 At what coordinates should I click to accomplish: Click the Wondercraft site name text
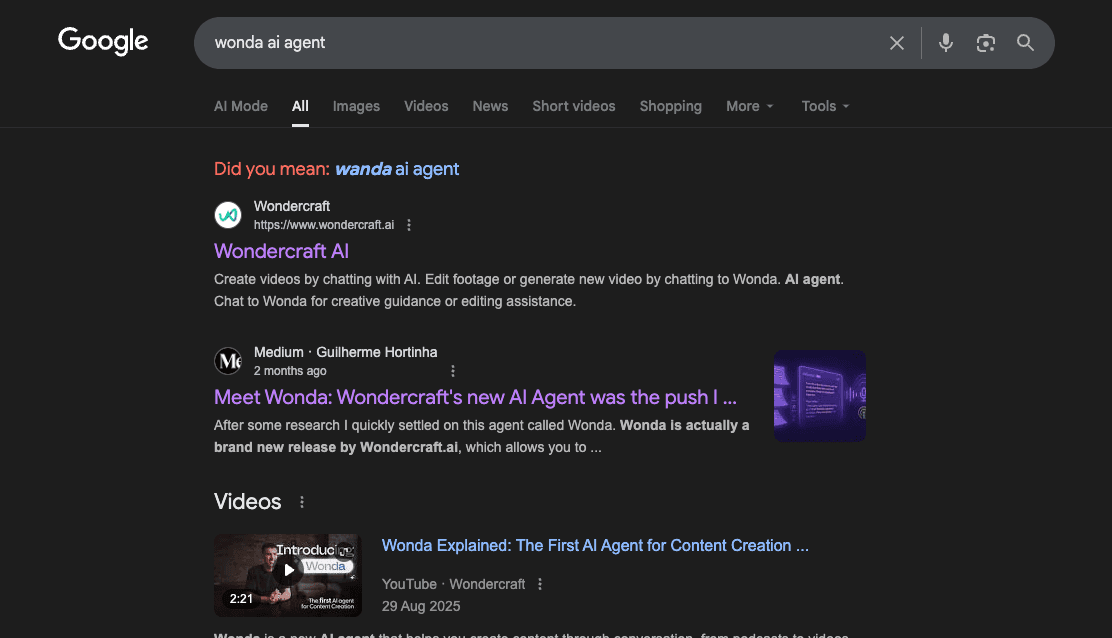point(291,206)
